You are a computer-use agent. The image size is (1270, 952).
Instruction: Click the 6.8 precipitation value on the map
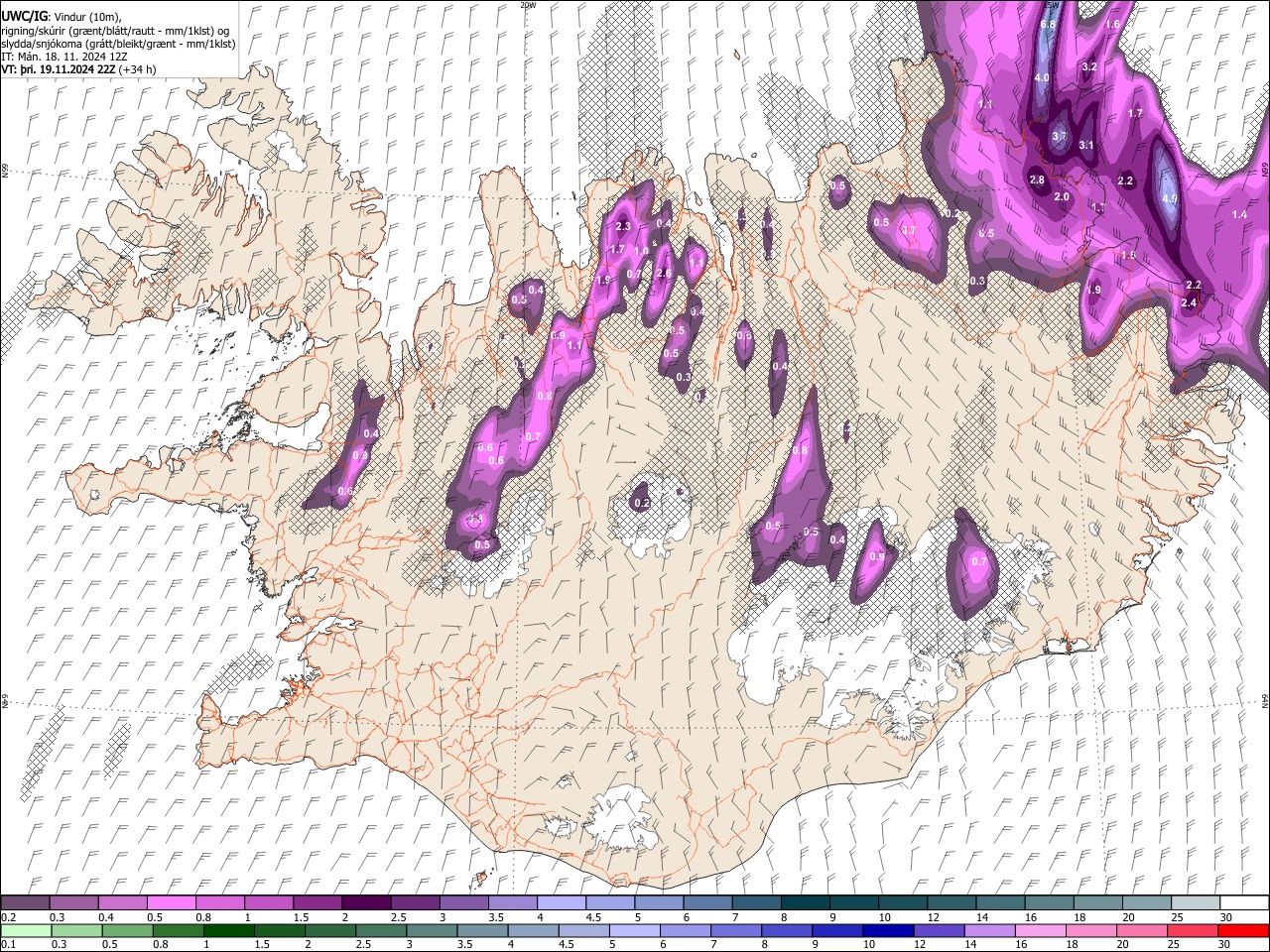pyautogui.click(x=1048, y=24)
